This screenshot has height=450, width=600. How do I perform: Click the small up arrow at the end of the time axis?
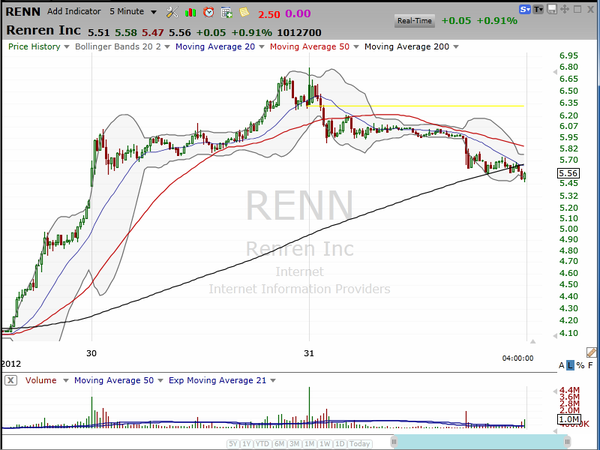pos(533,341)
